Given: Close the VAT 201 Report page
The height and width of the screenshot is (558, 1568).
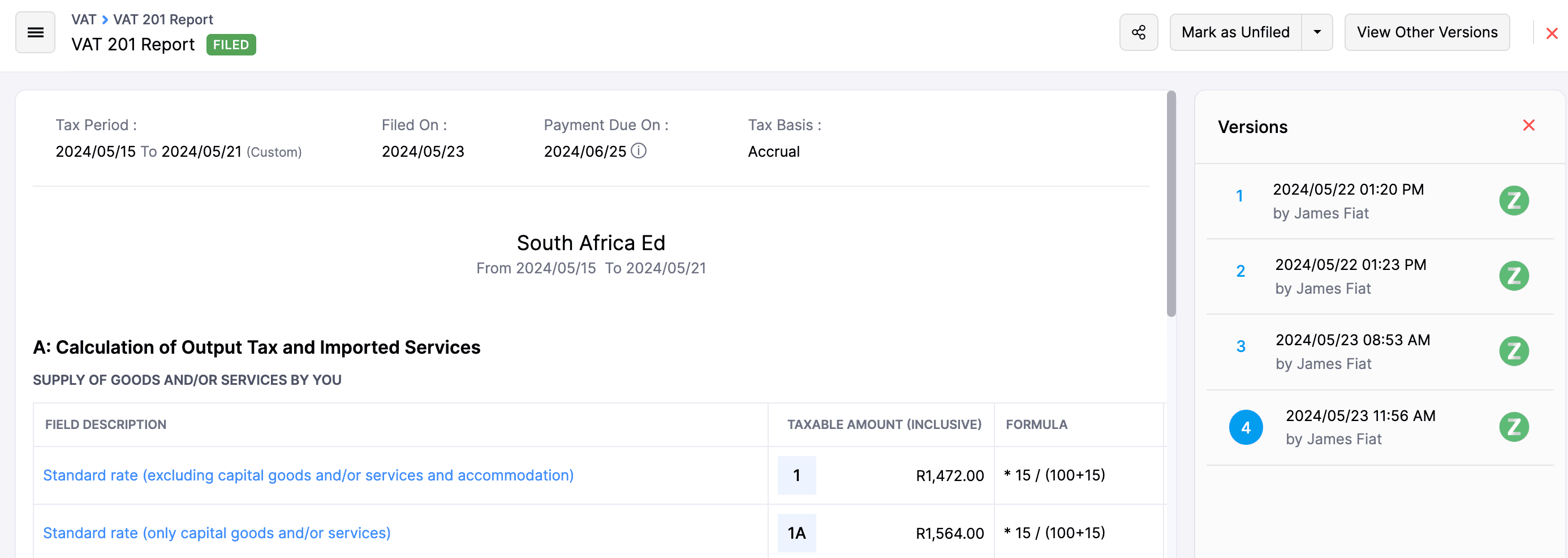Looking at the screenshot, I should pyautogui.click(x=1552, y=33).
